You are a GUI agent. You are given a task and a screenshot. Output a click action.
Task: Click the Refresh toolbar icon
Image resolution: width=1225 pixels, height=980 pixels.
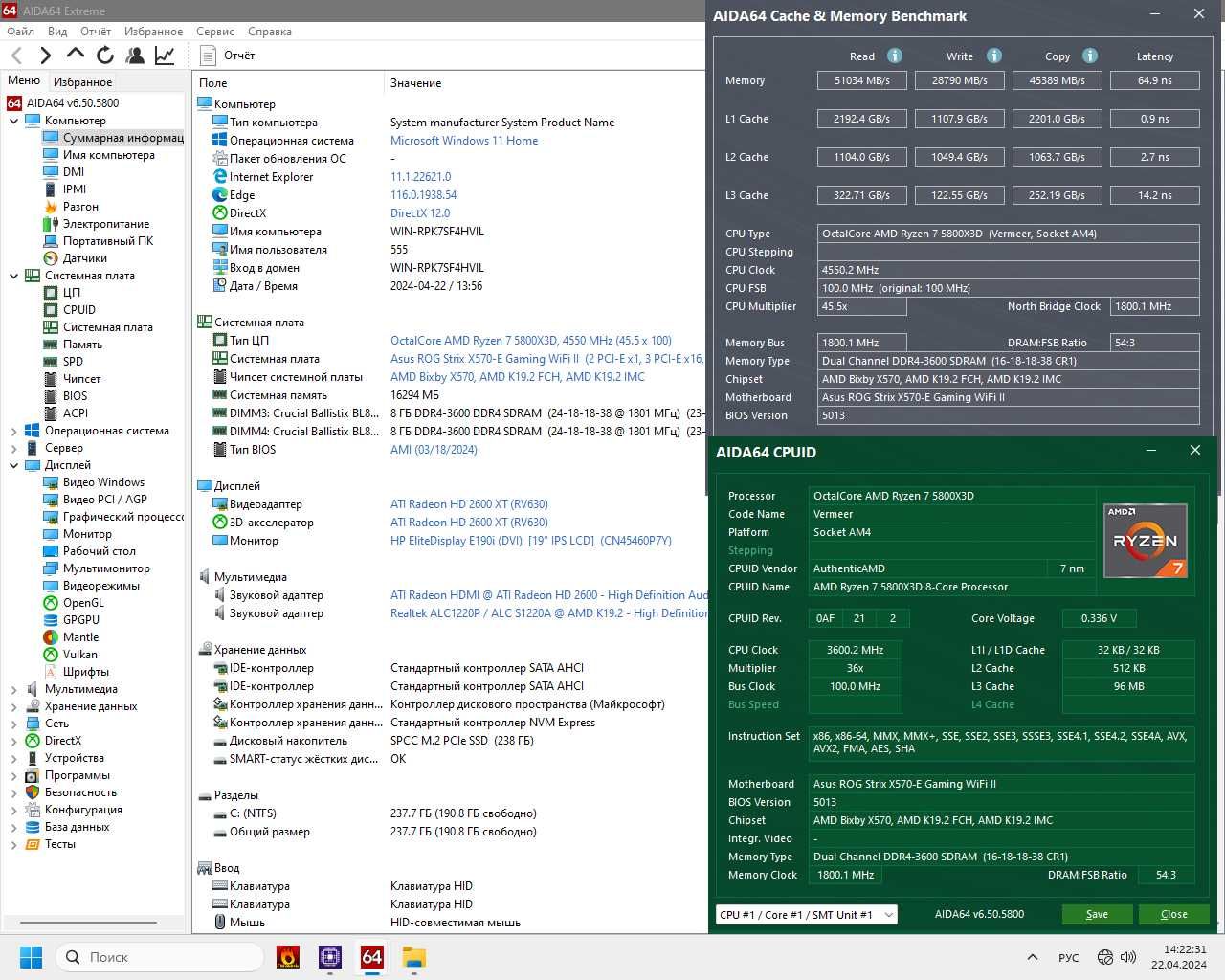105,56
